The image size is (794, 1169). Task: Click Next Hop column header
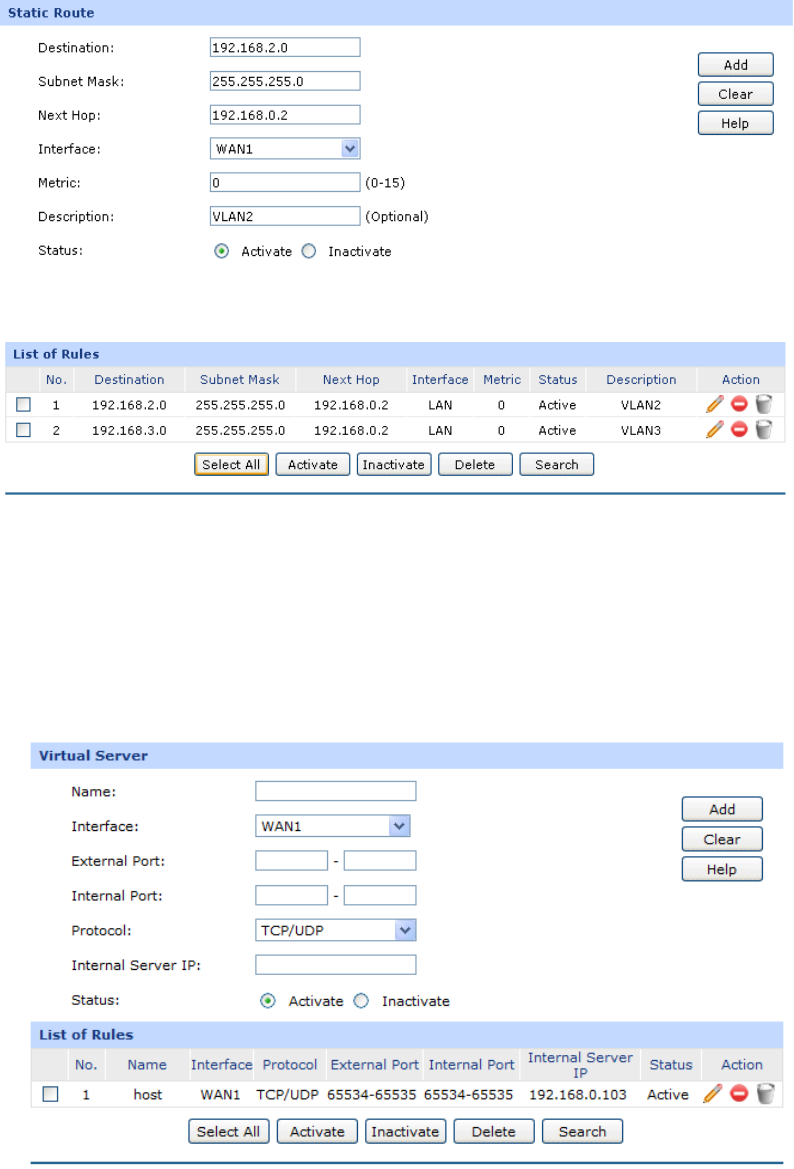point(351,379)
